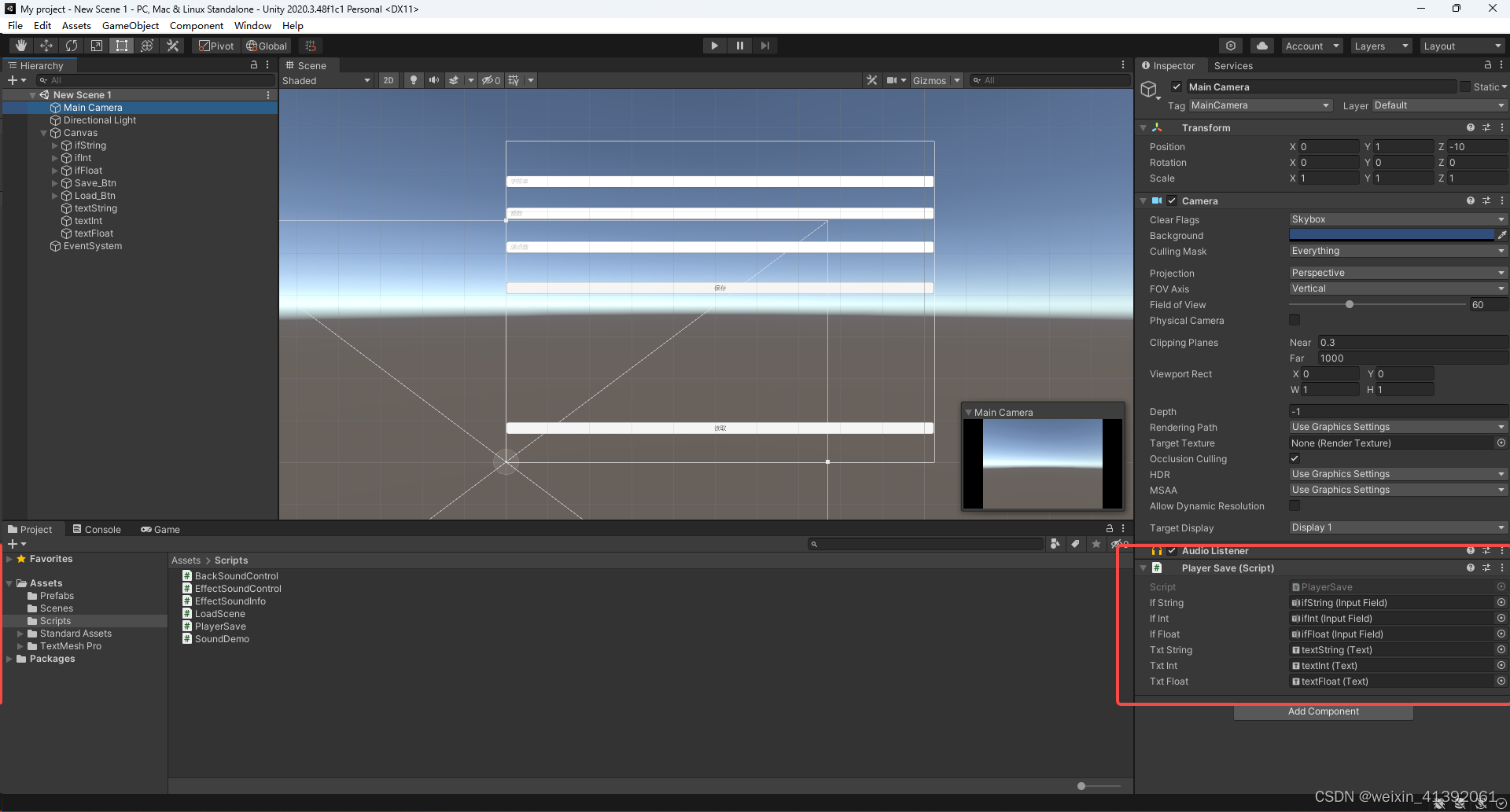Click the Background color swatch
The height and width of the screenshot is (812, 1510).
point(1392,234)
